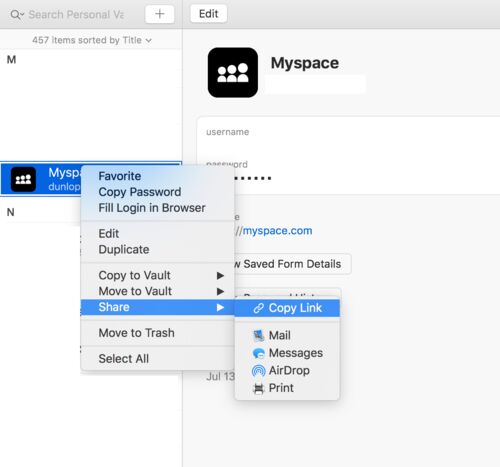Click the Myspace icon in item list

coord(23,179)
